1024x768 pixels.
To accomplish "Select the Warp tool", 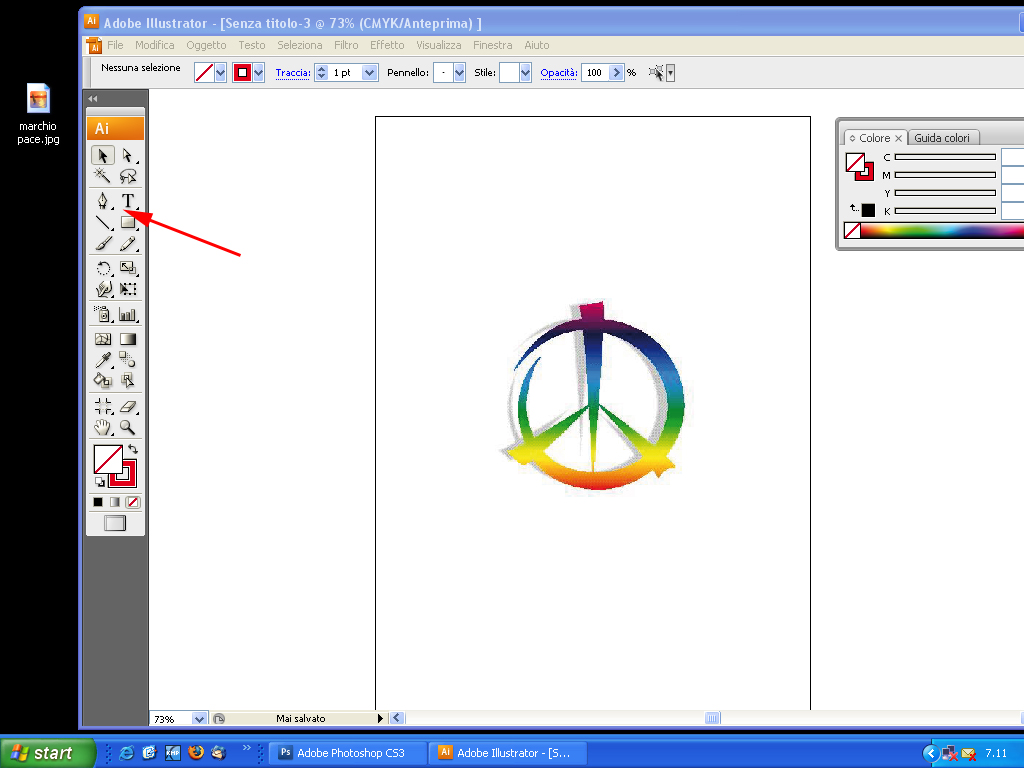I will [x=103, y=289].
